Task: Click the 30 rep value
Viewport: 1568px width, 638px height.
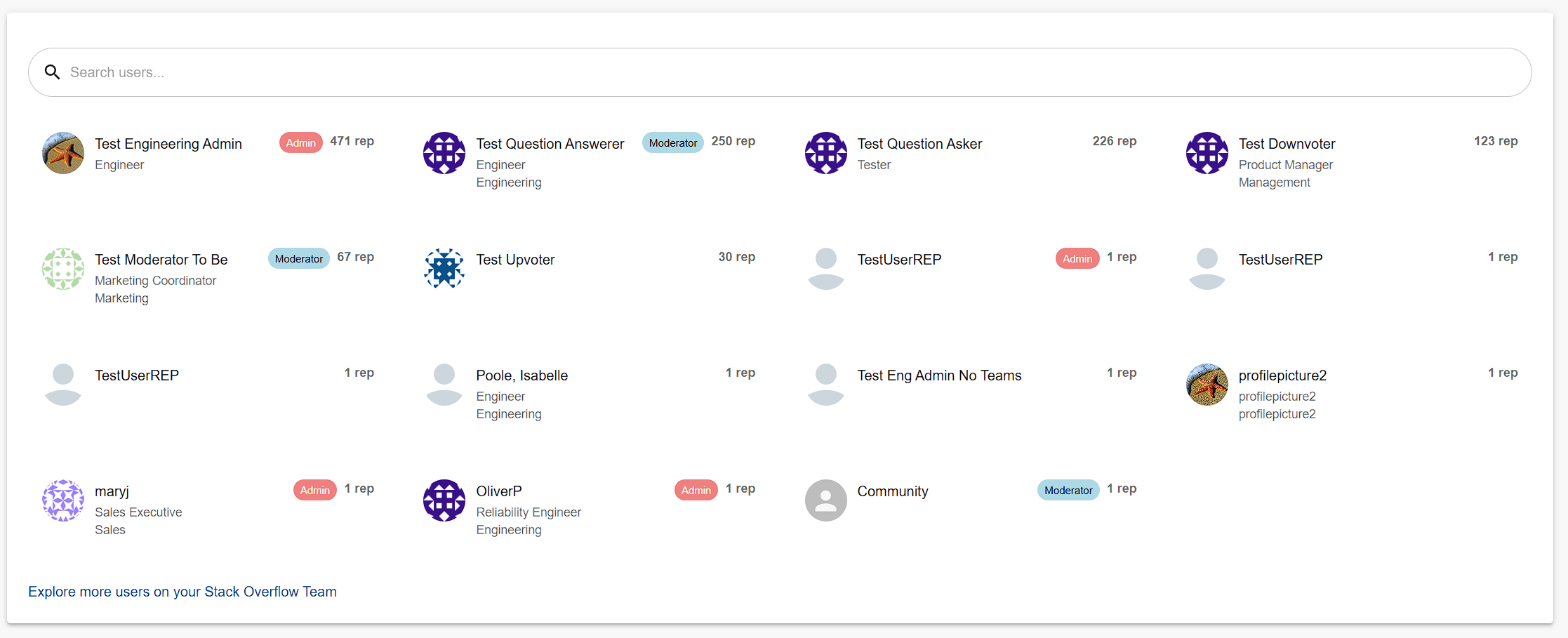Action: tap(737, 257)
